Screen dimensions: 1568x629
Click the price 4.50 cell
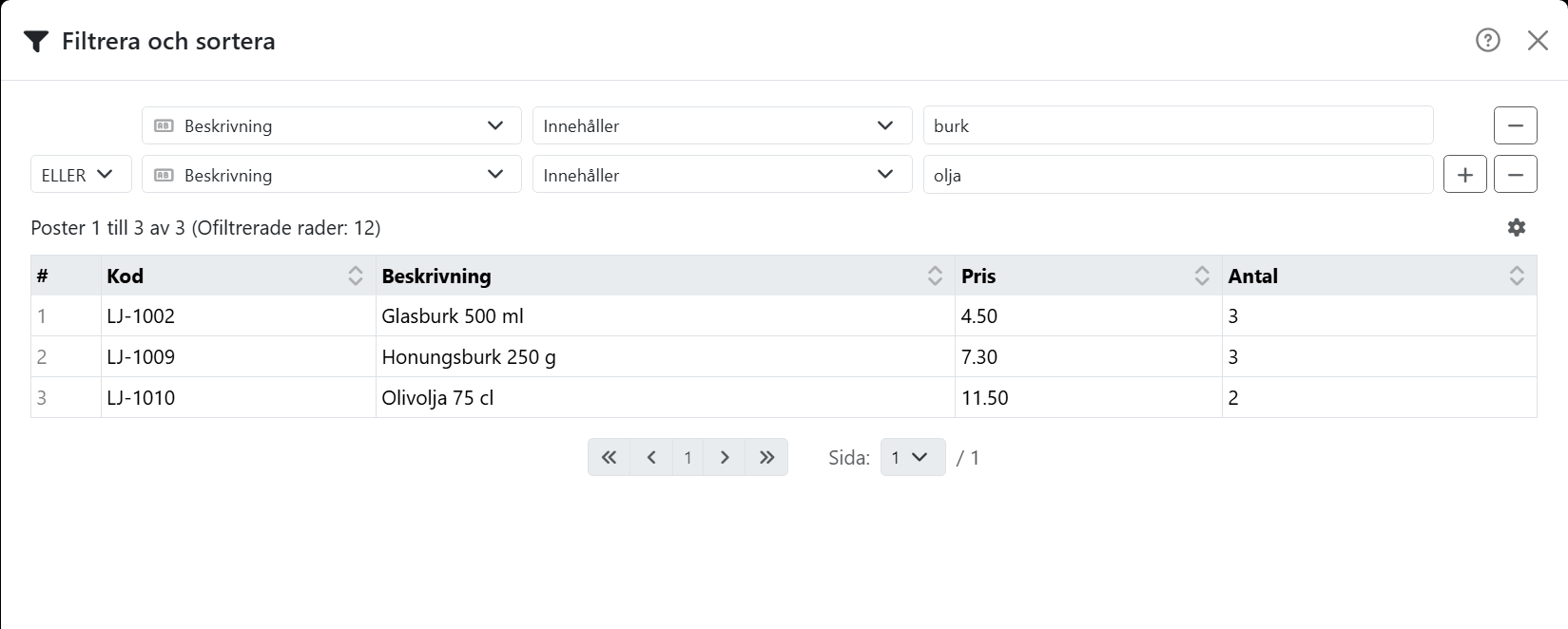(x=1089, y=316)
